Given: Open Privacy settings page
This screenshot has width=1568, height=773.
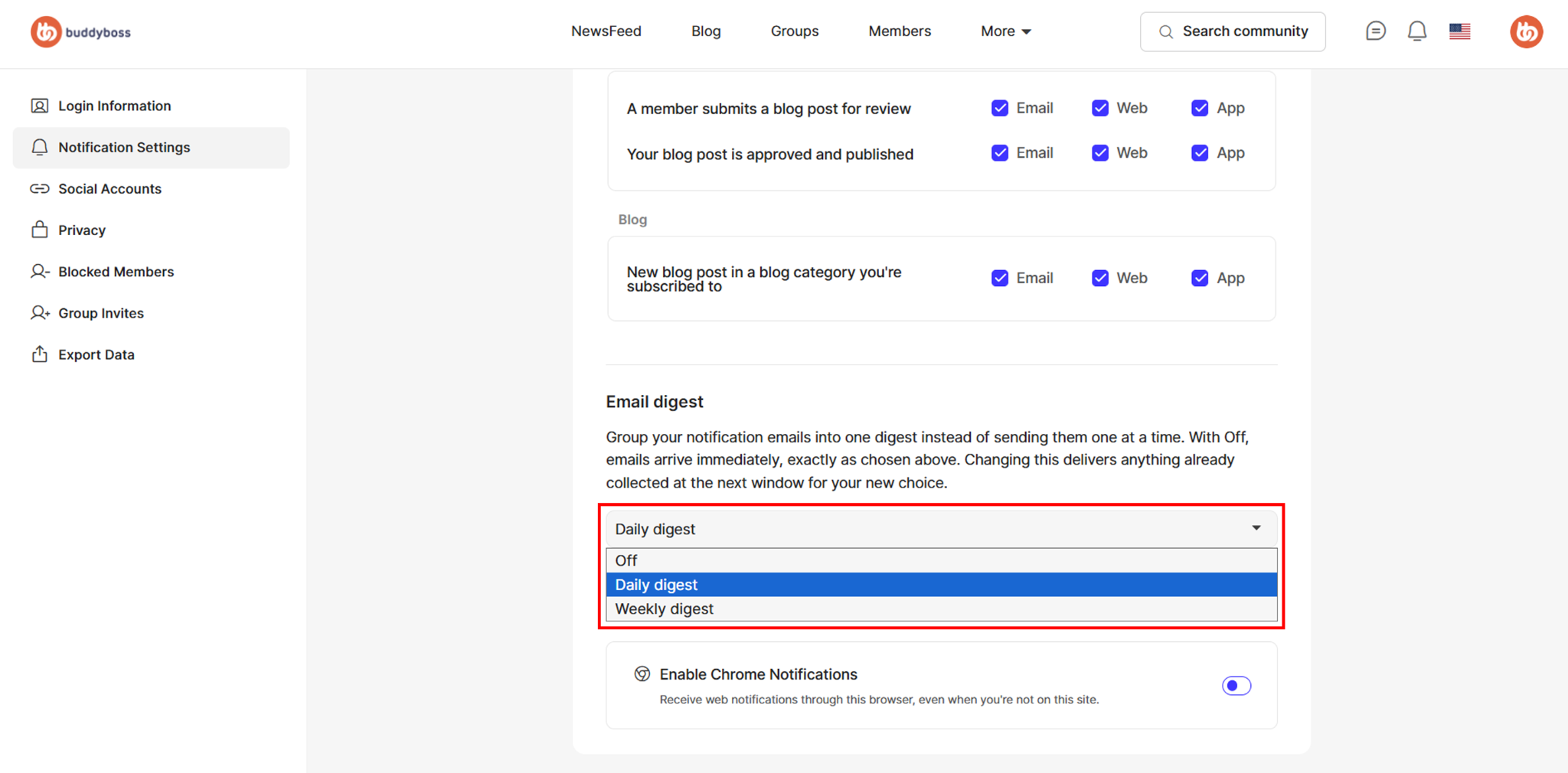Looking at the screenshot, I should click(x=151, y=230).
